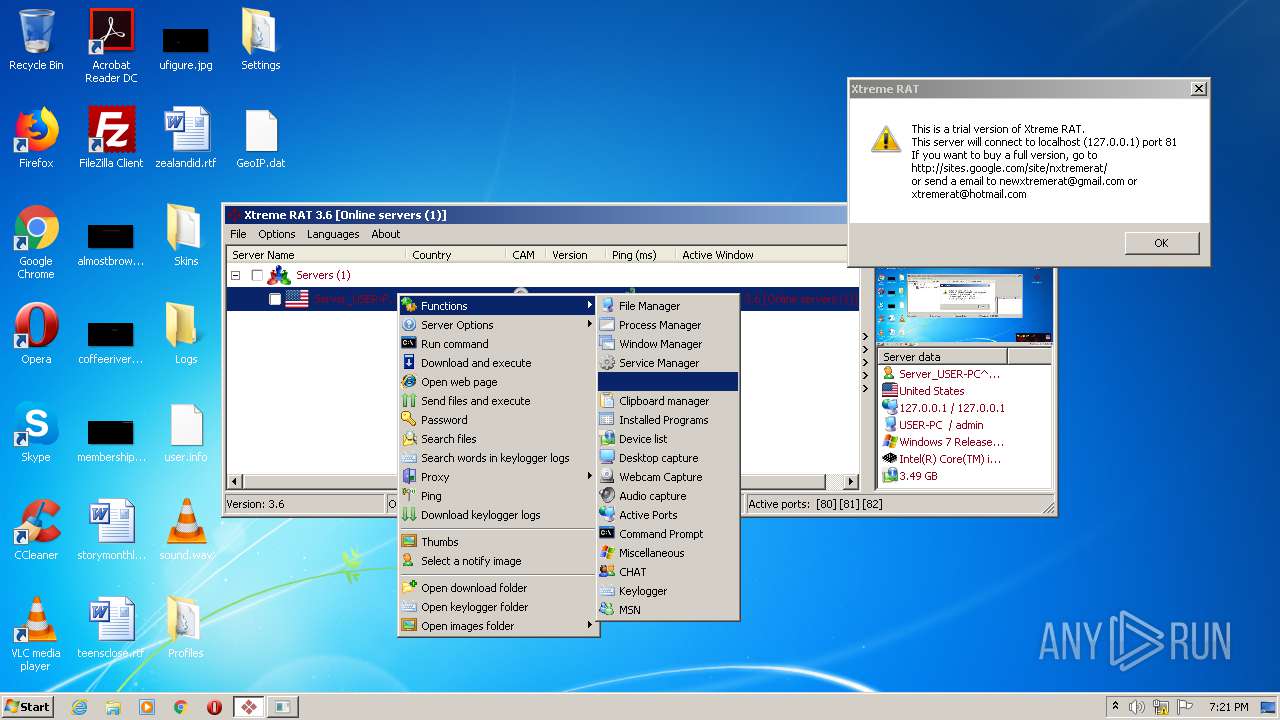
Task: Open MSN function
Action: coord(667,610)
